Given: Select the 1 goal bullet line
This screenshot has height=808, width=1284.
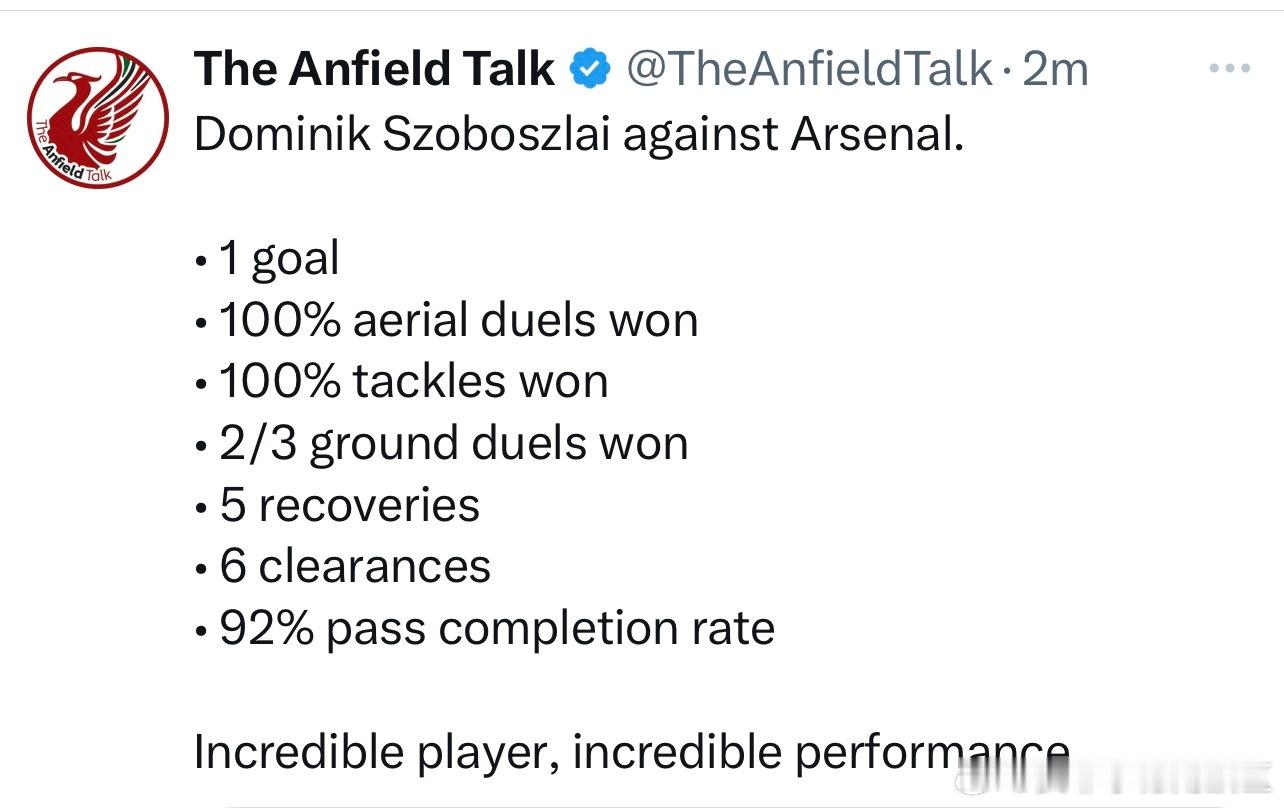Looking at the screenshot, I should pyautogui.click(x=267, y=259).
